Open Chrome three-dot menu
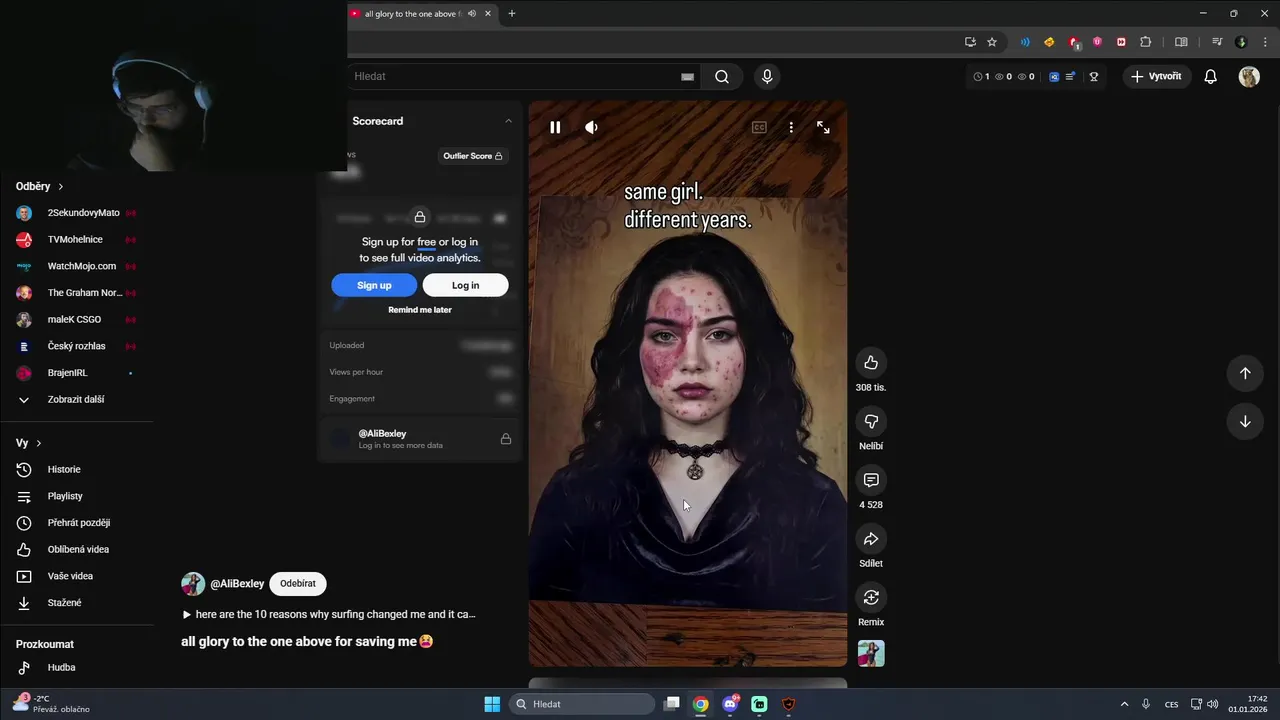The image size is (1280, 720). tap(1264, 42)
